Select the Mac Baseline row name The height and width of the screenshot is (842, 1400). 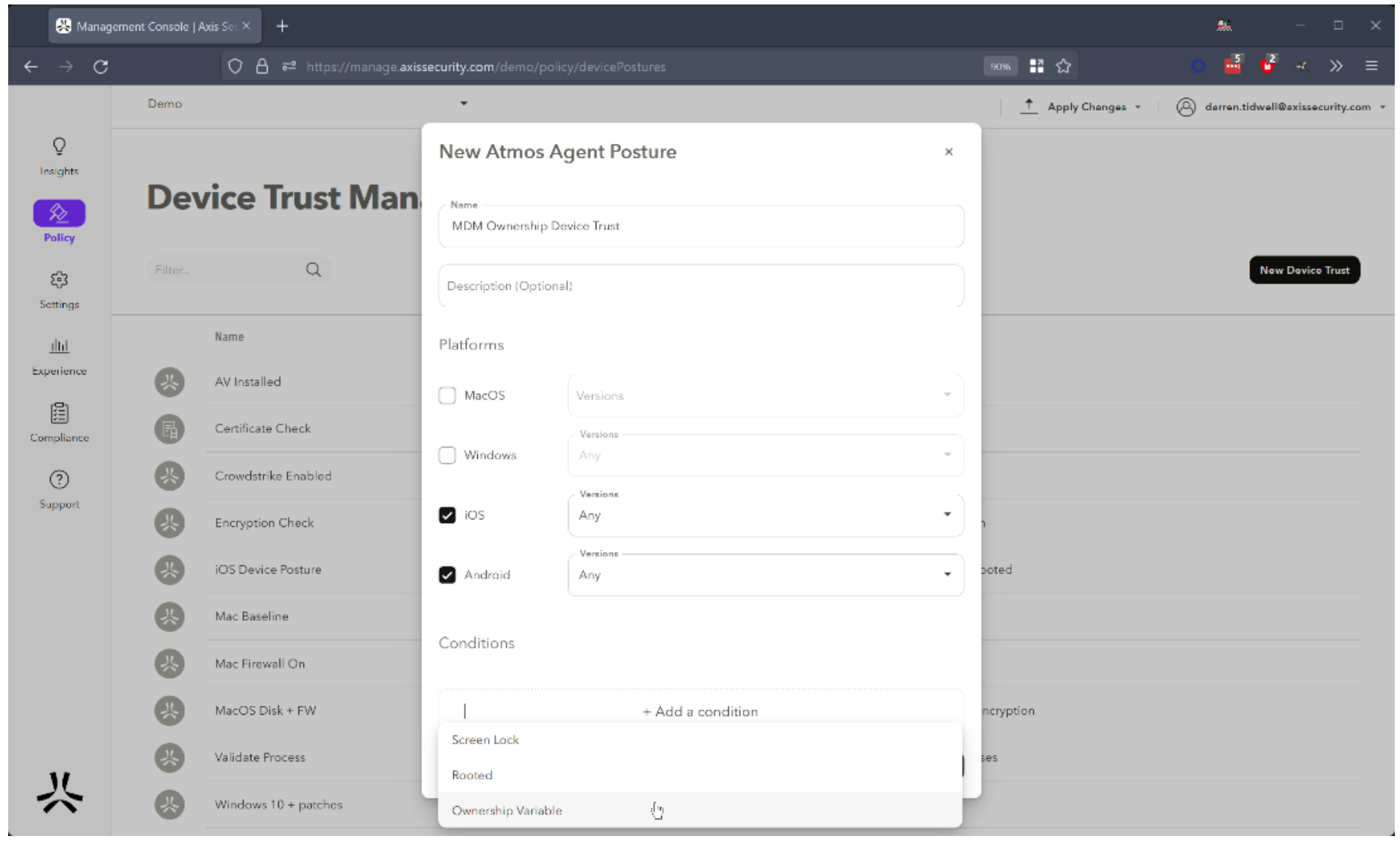[252, 616]
